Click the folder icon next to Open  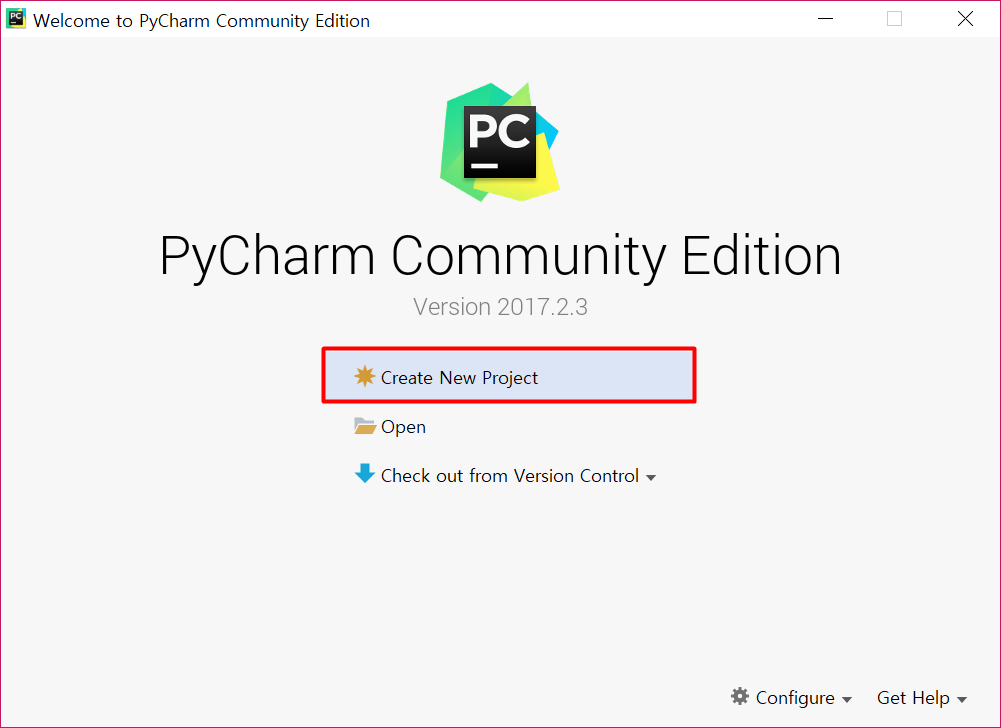[x=365, y=426]
